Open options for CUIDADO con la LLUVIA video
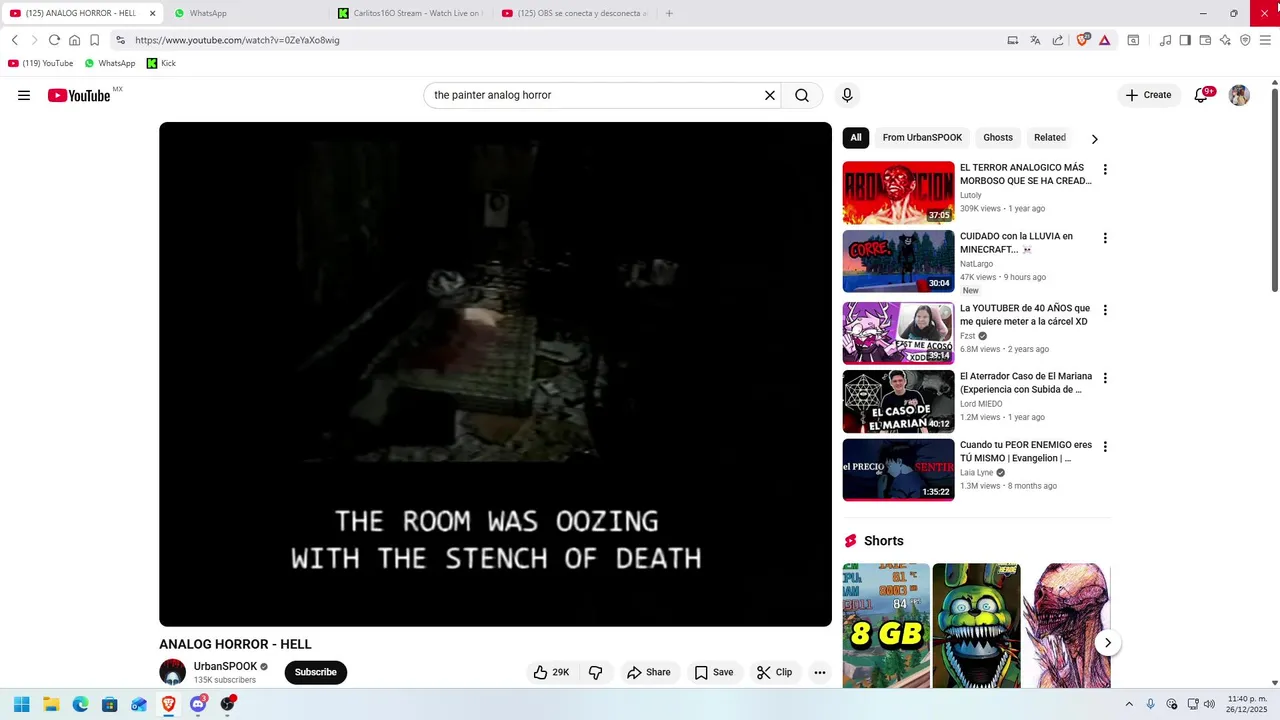Image resolution: width=1280 pixels, height=720 pixels. tap(1105, 238)
